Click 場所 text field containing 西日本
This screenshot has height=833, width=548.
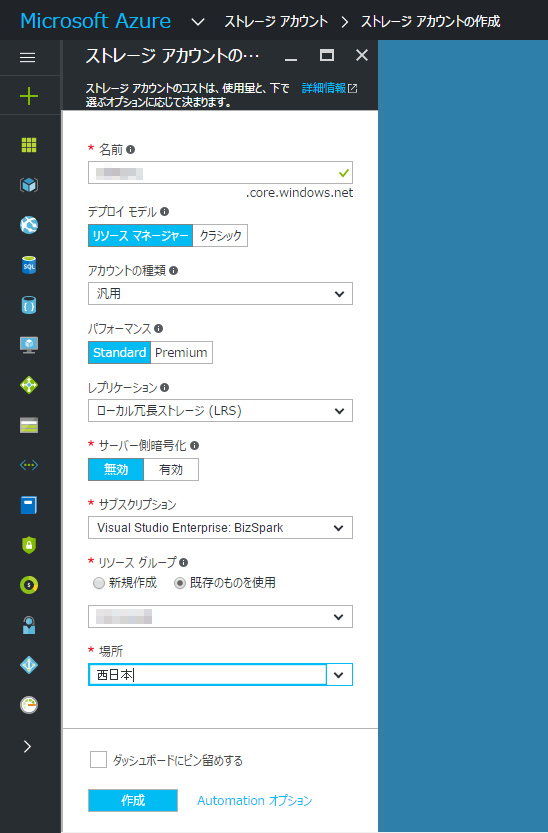coord(207,675)
